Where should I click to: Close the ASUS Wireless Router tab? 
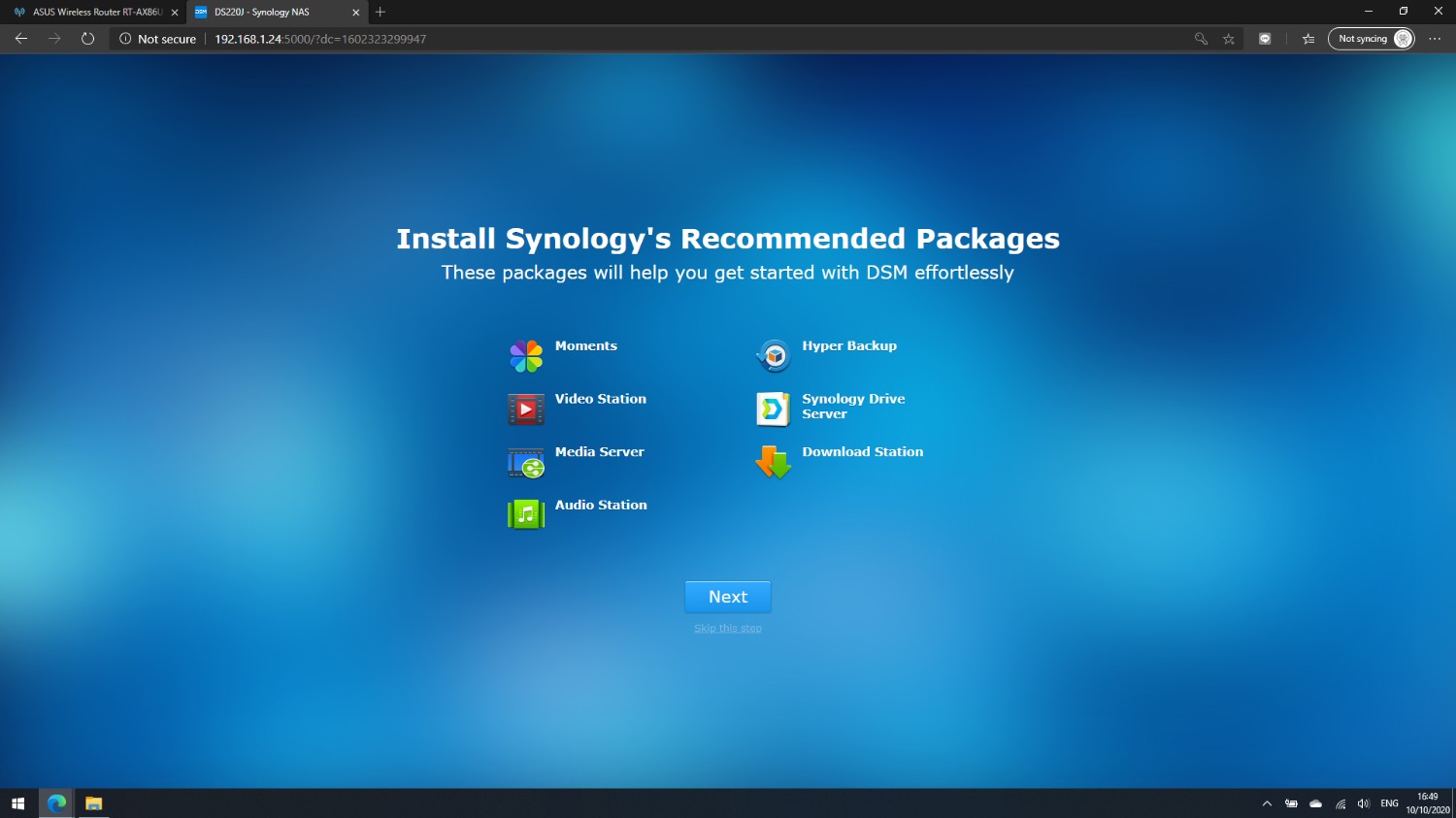coord(175,13)
